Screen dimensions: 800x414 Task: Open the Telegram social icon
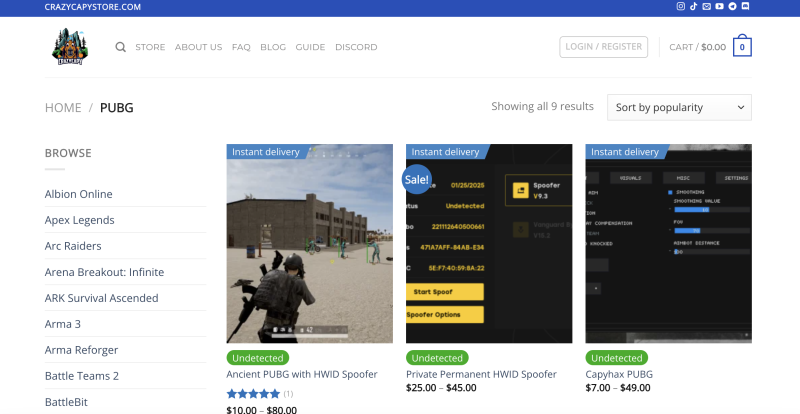click(733, 7)
